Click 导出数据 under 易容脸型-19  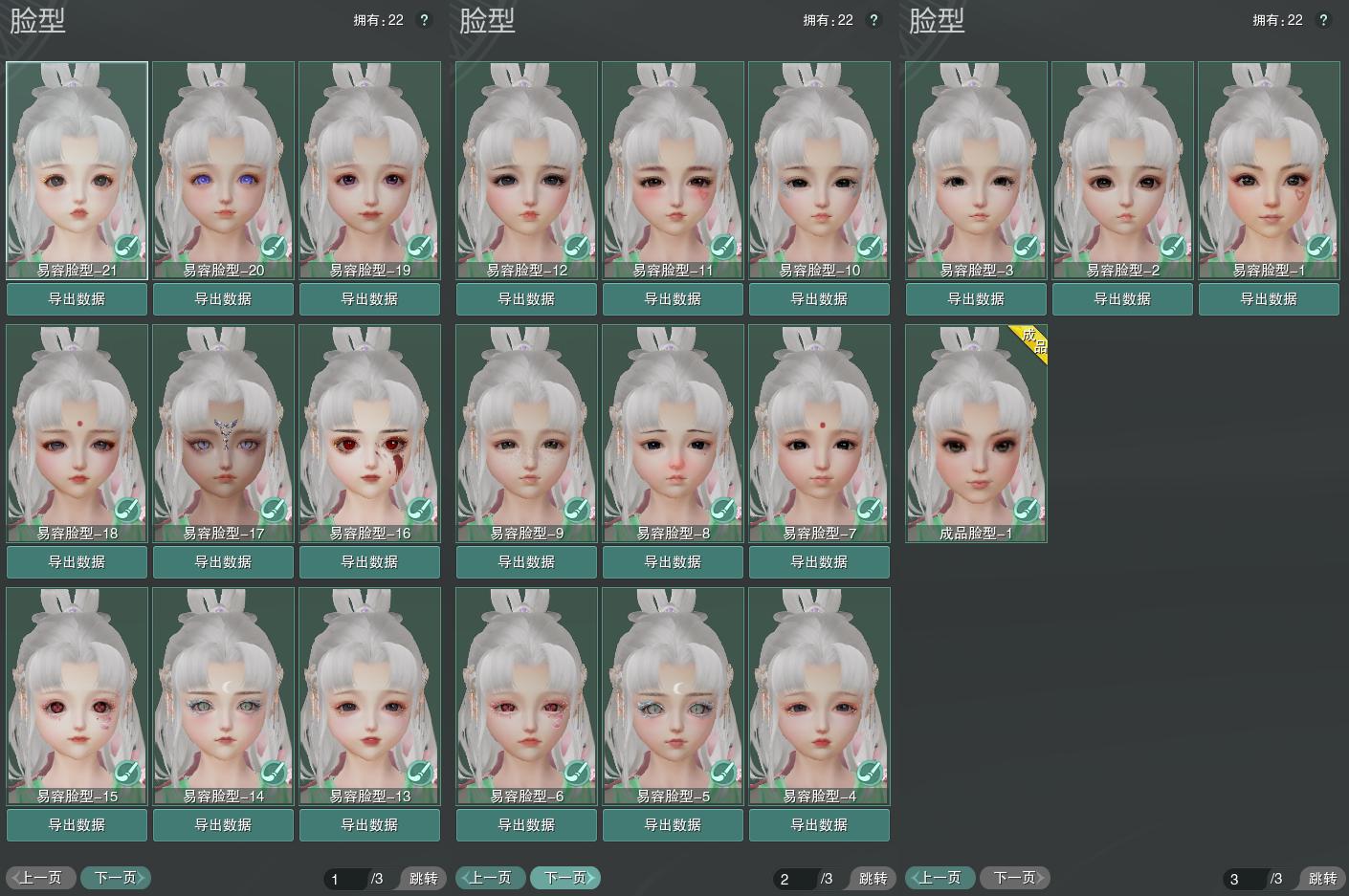[370, 299]
